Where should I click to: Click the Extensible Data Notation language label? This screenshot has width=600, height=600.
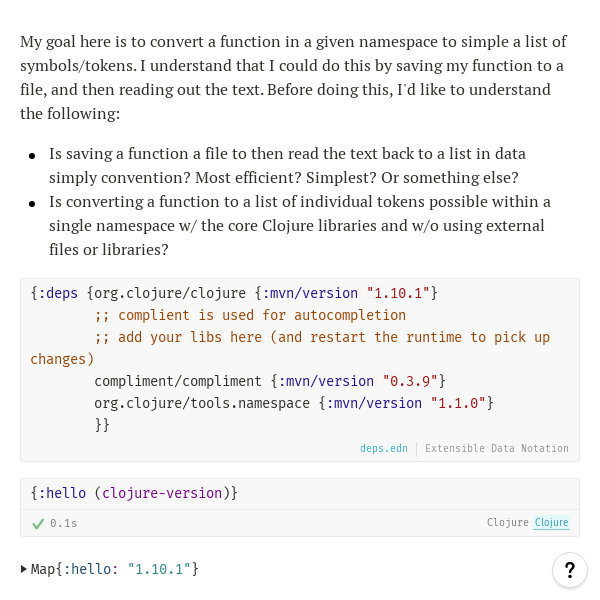coord(496,448)
